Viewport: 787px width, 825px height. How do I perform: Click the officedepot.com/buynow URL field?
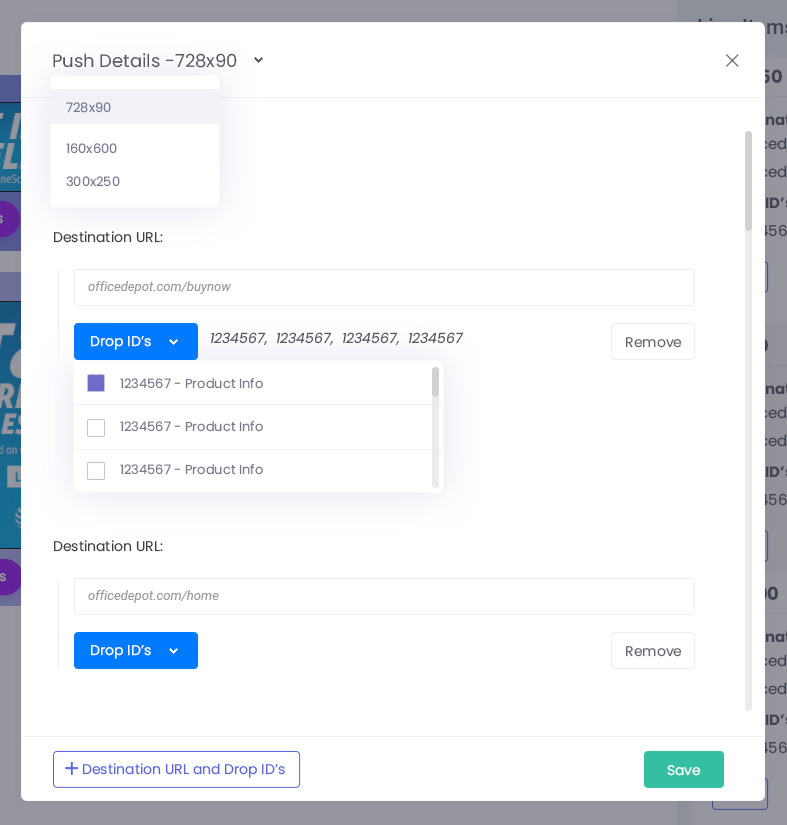pos(384,287)
